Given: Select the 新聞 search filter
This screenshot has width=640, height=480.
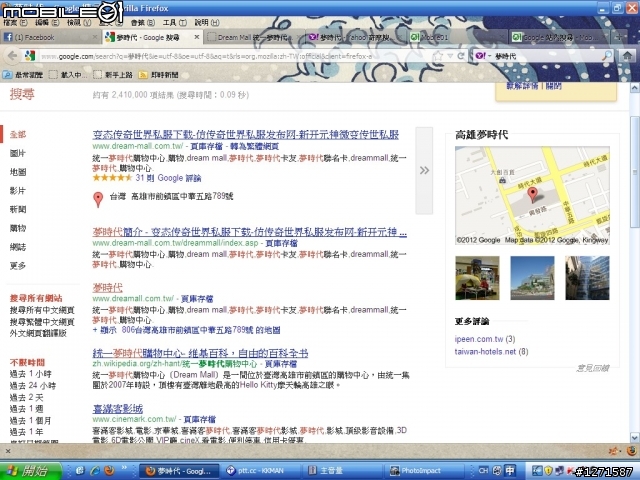Looking at the screenshot, I should pos(18,209).
